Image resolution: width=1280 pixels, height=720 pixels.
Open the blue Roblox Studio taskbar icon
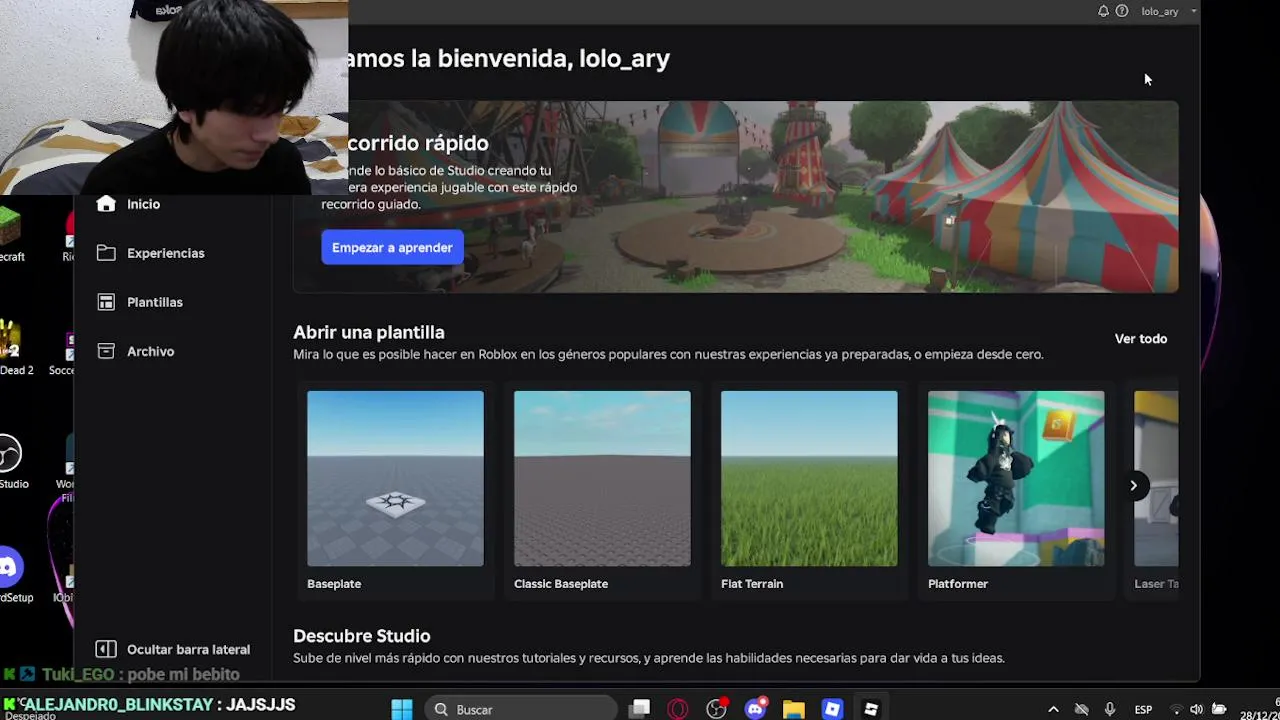click(832, 709)
